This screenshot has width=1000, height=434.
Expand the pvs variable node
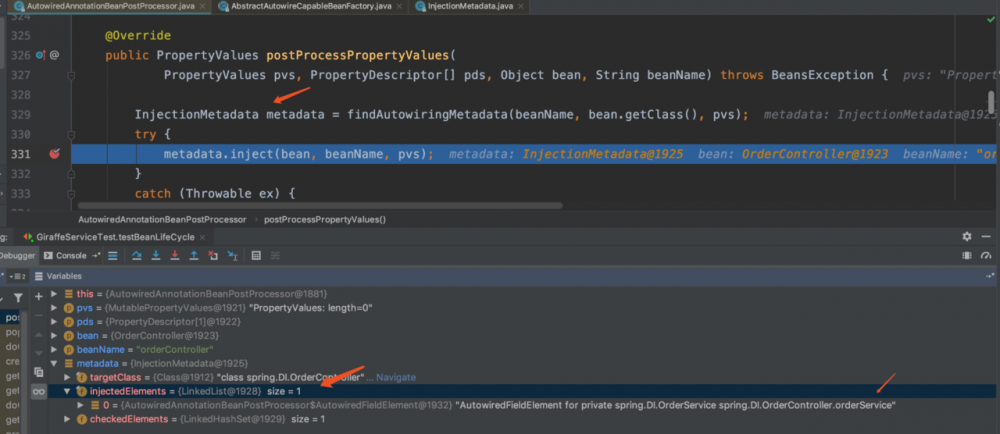click(54, 308)
